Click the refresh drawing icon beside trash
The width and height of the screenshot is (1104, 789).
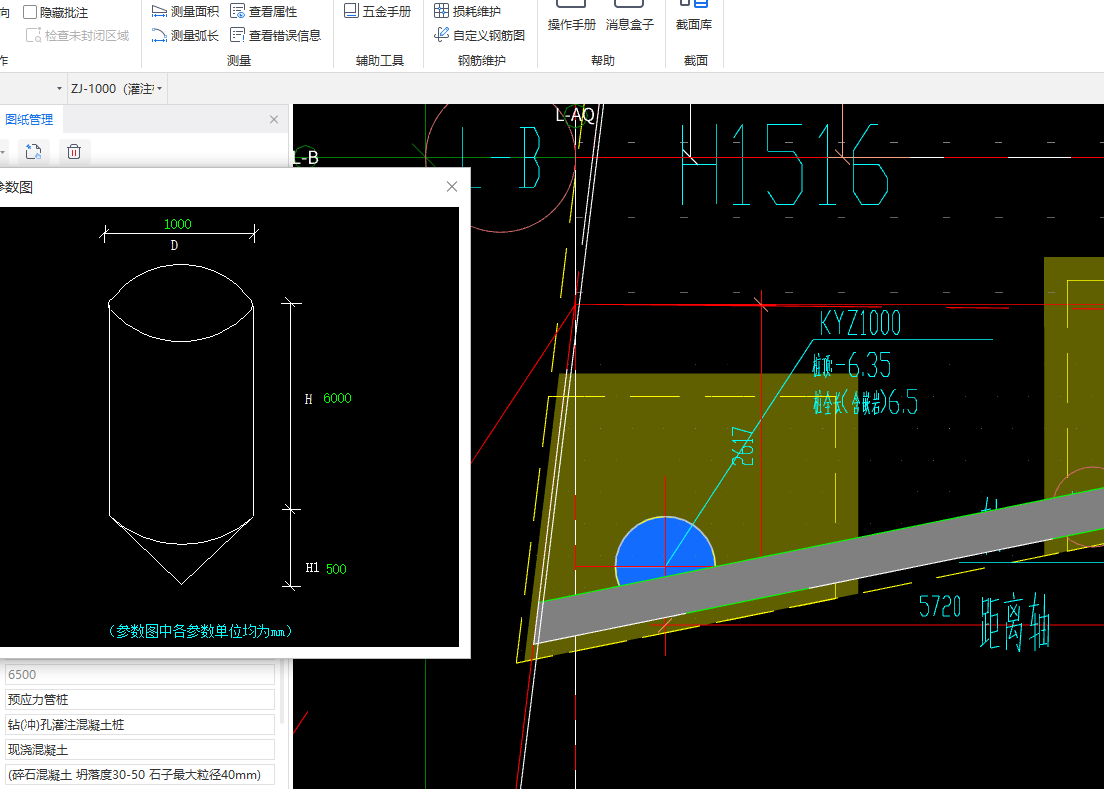pos(33,151)
